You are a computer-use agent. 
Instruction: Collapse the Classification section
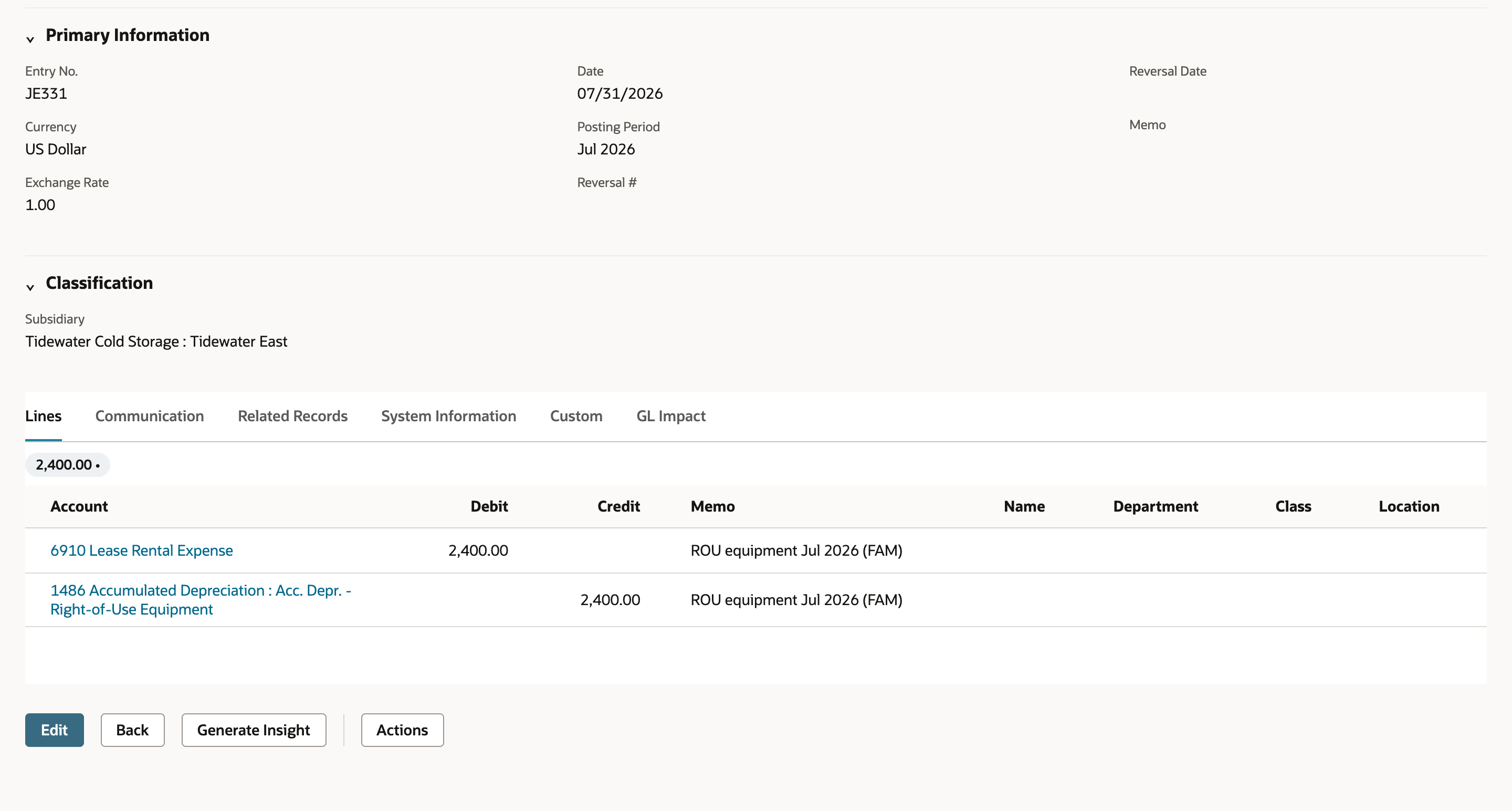tap(30, 287)
